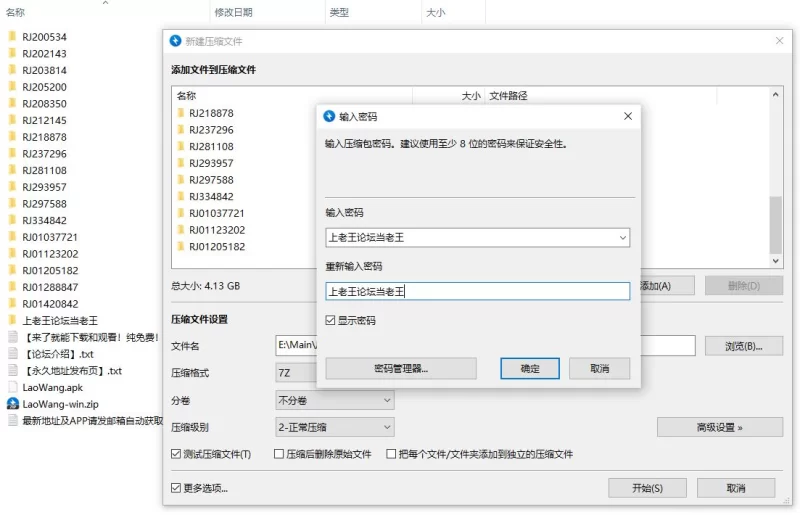Close the 输入密码 dialog
Image resolution: width=800 pixels, height=515 pixels.
pyautogui.click(x=628, y=116)
